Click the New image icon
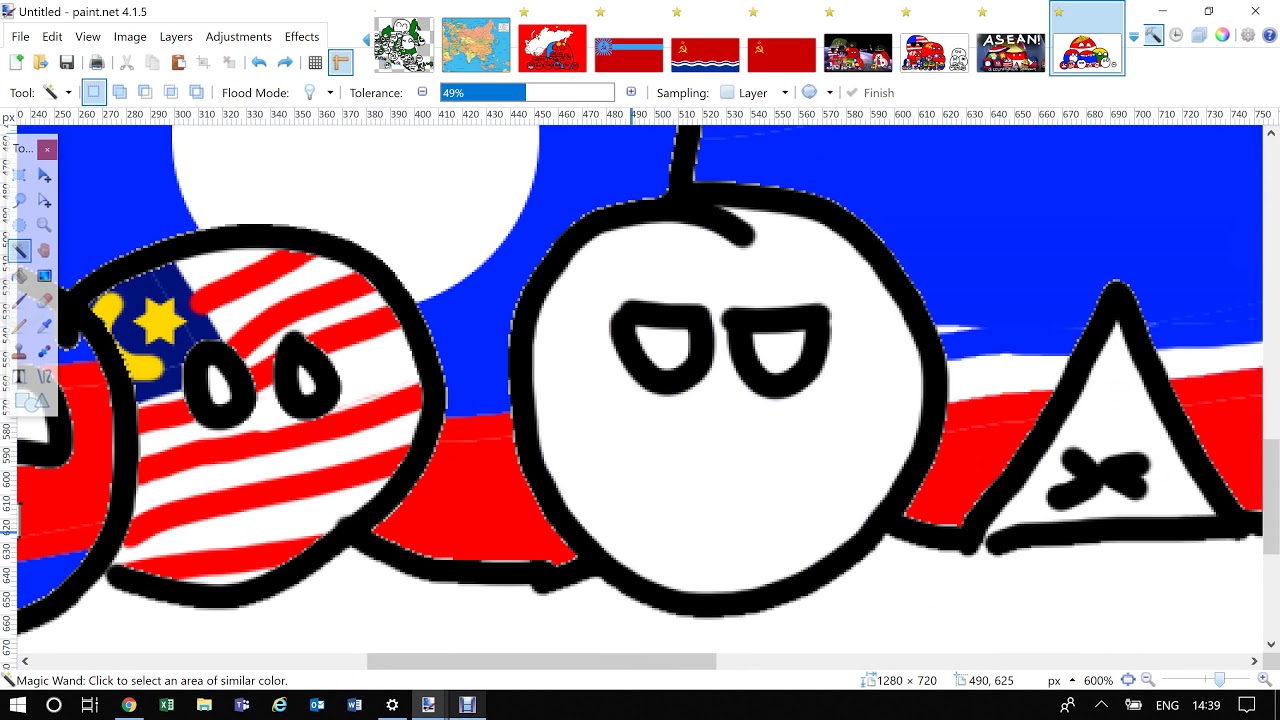This screenshot has width=1280, height=720. click(16, 62)
